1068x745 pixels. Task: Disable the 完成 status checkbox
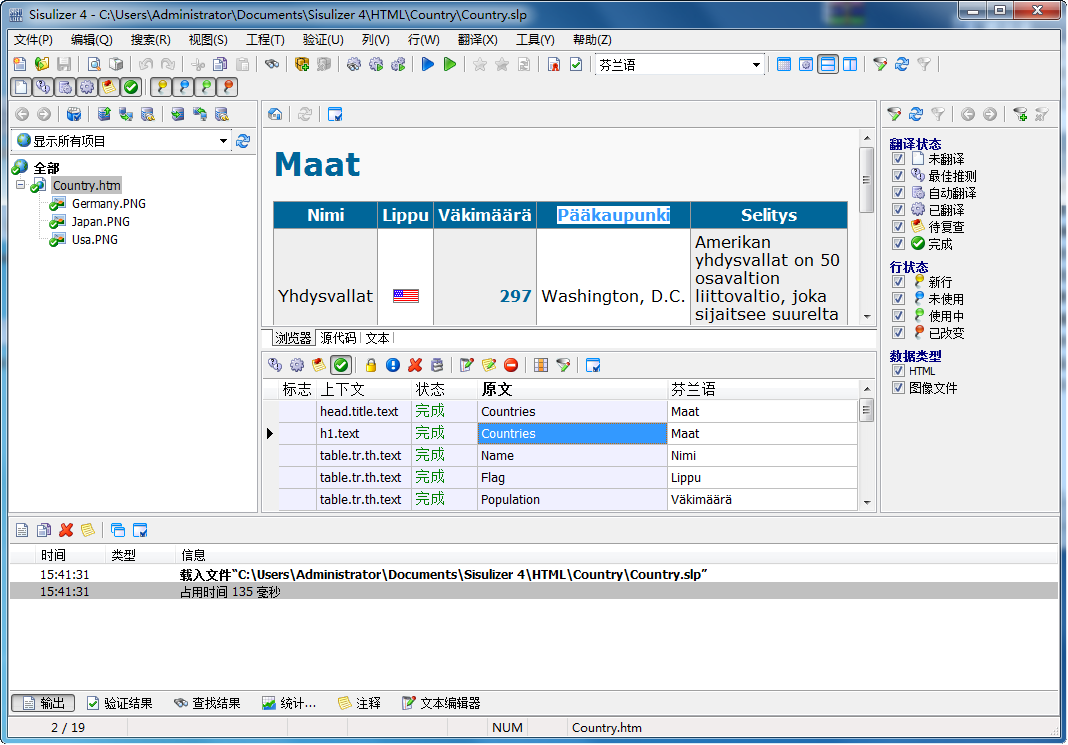pos(898,243)
